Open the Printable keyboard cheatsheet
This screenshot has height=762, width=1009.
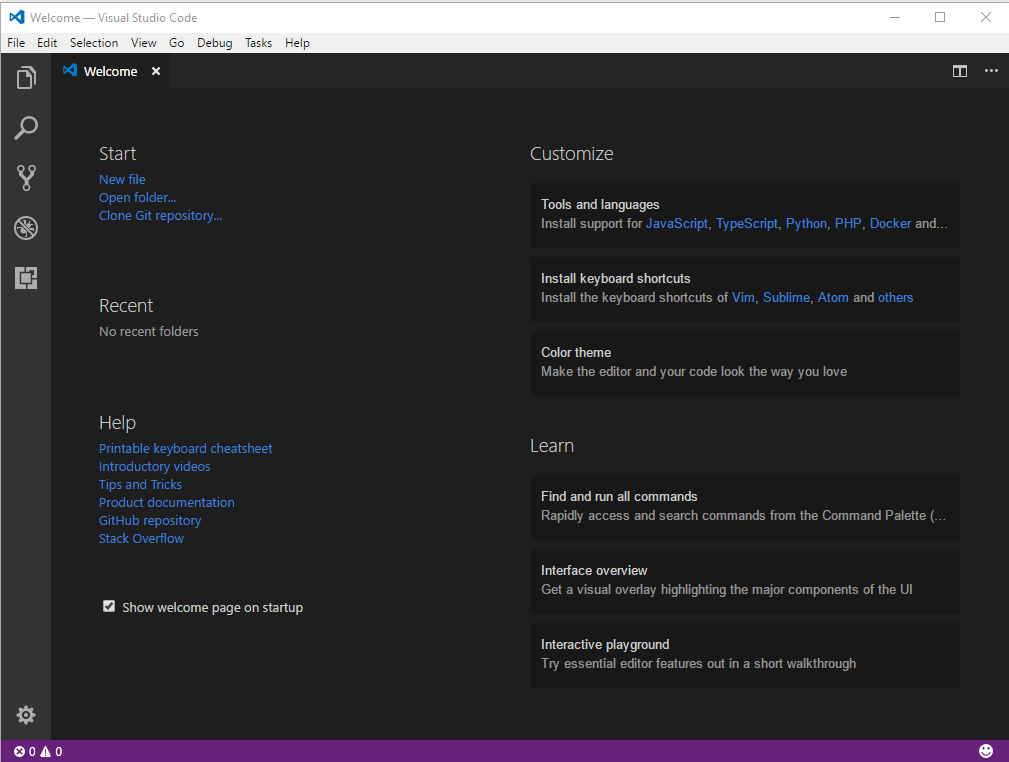(x=185, y=448)
